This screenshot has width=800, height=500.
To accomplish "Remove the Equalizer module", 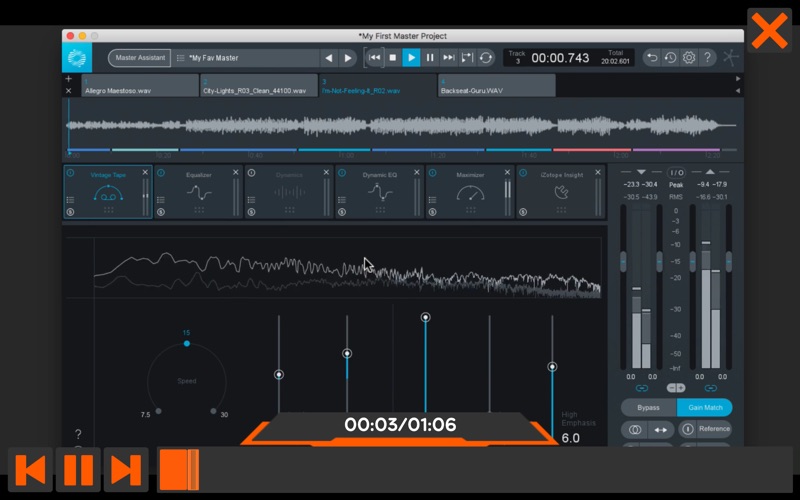I will [x=236, y=172].
